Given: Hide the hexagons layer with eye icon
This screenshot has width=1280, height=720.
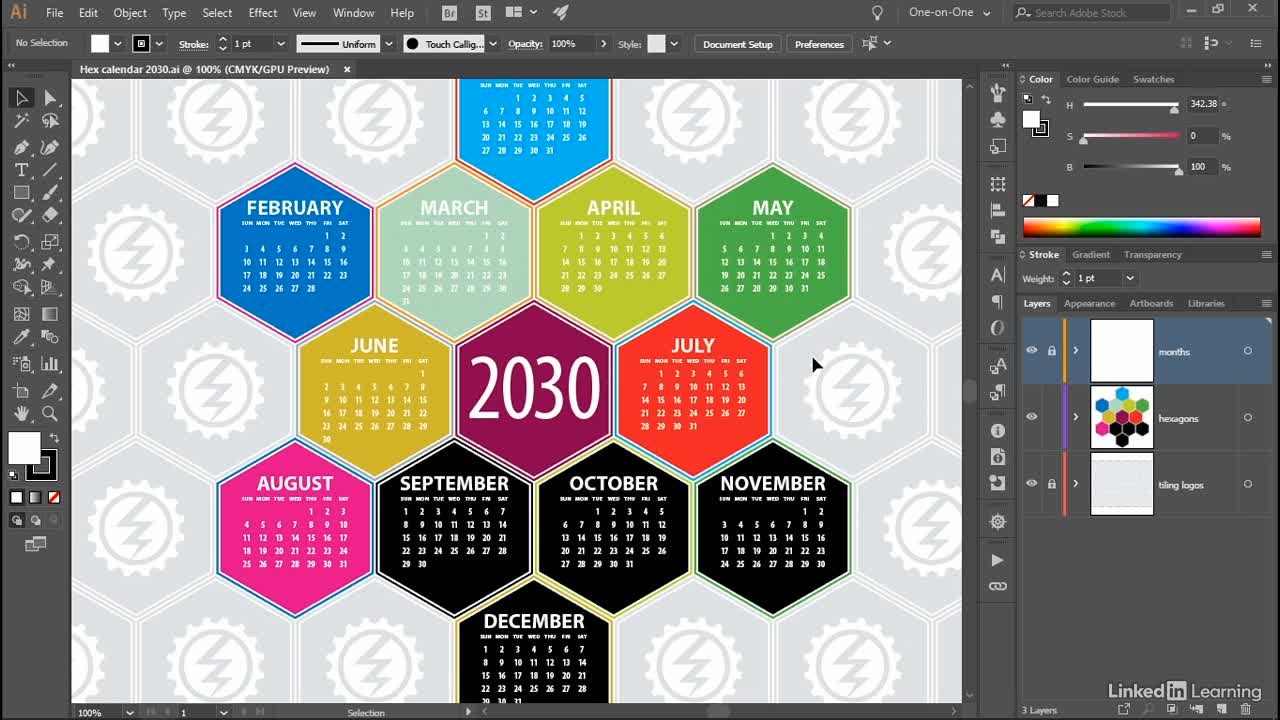Looking at the screenshot, I should coord(1032,417).
